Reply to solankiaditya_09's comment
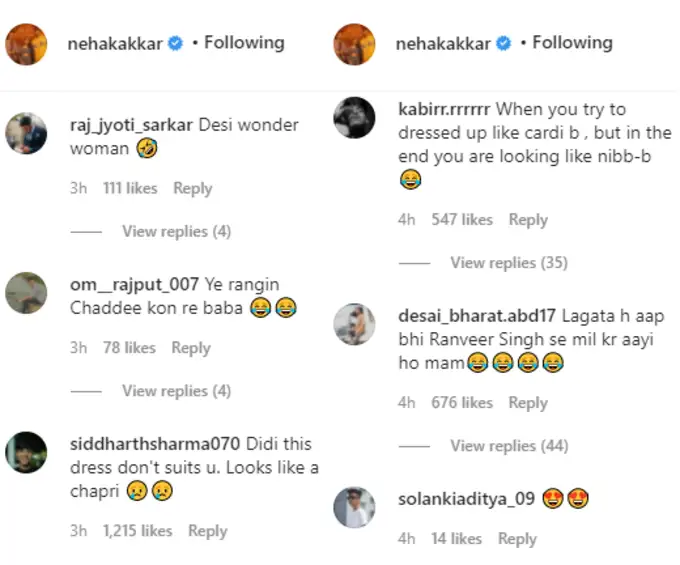 517,539
